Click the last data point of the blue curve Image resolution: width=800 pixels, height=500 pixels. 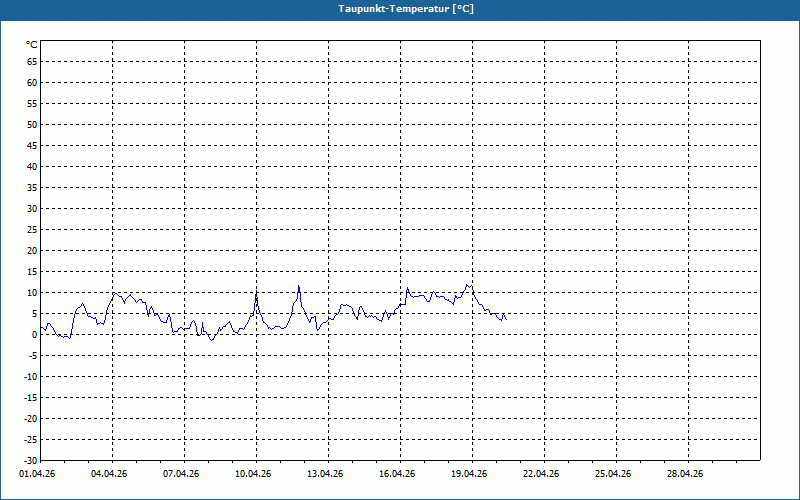[506, 318]
